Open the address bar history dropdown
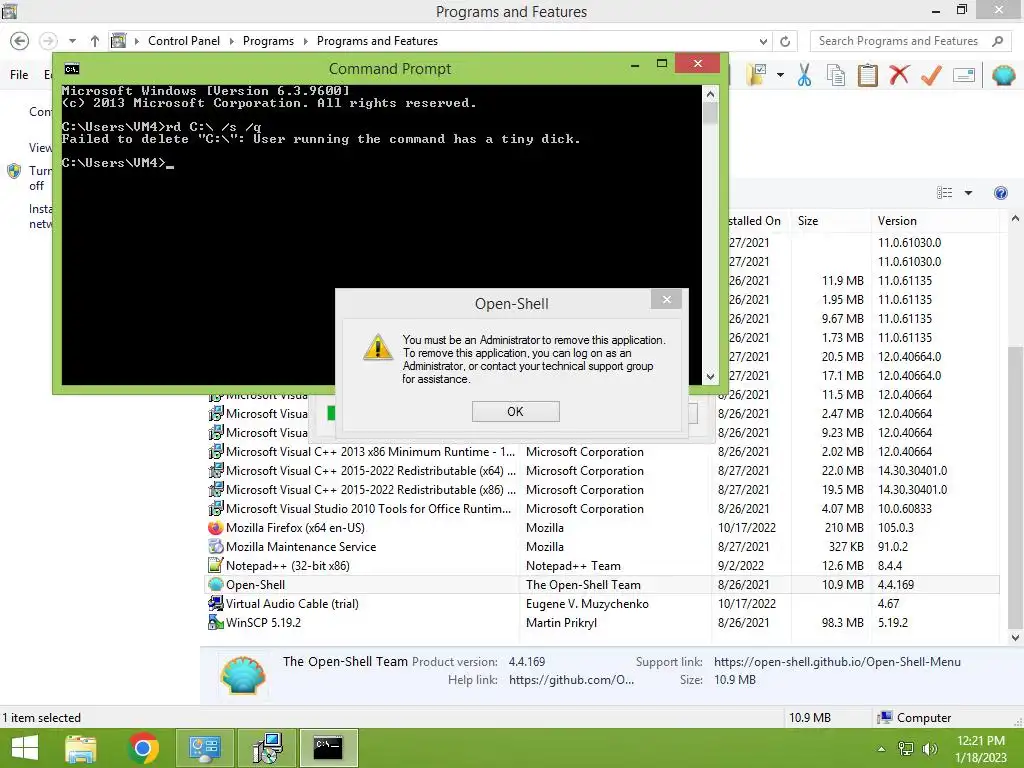The width and height of the screenshot is (1024, 768). [x=763, y=41]
